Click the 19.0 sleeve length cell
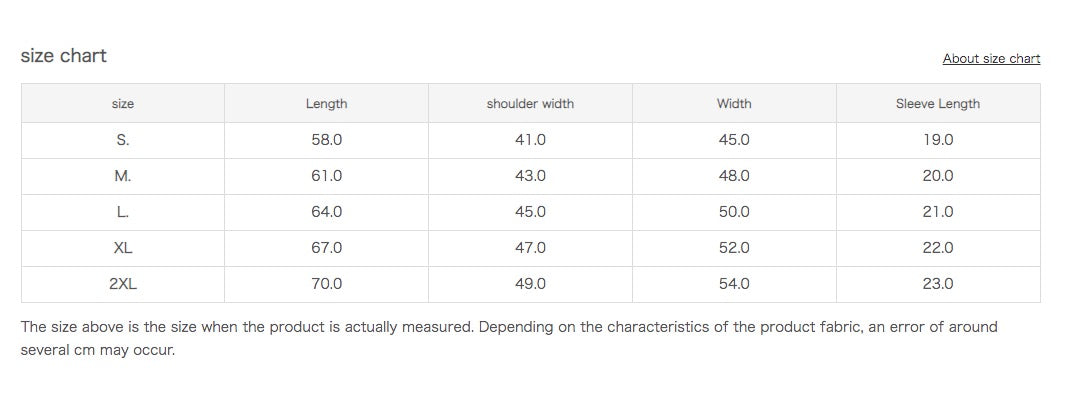Screen dimensions: 1067x402 (937, 140)
